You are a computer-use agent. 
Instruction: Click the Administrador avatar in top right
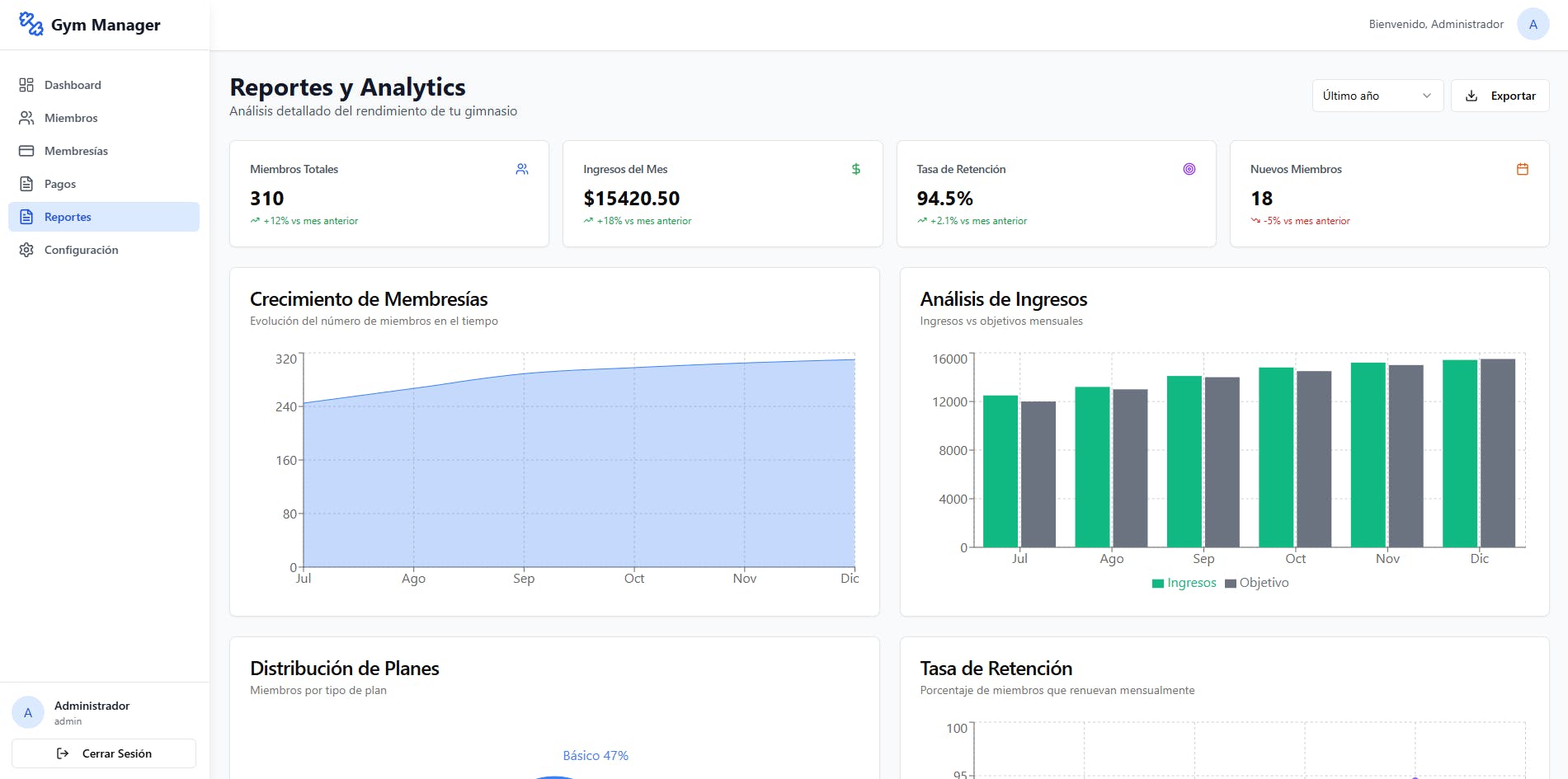(1533, 24)
